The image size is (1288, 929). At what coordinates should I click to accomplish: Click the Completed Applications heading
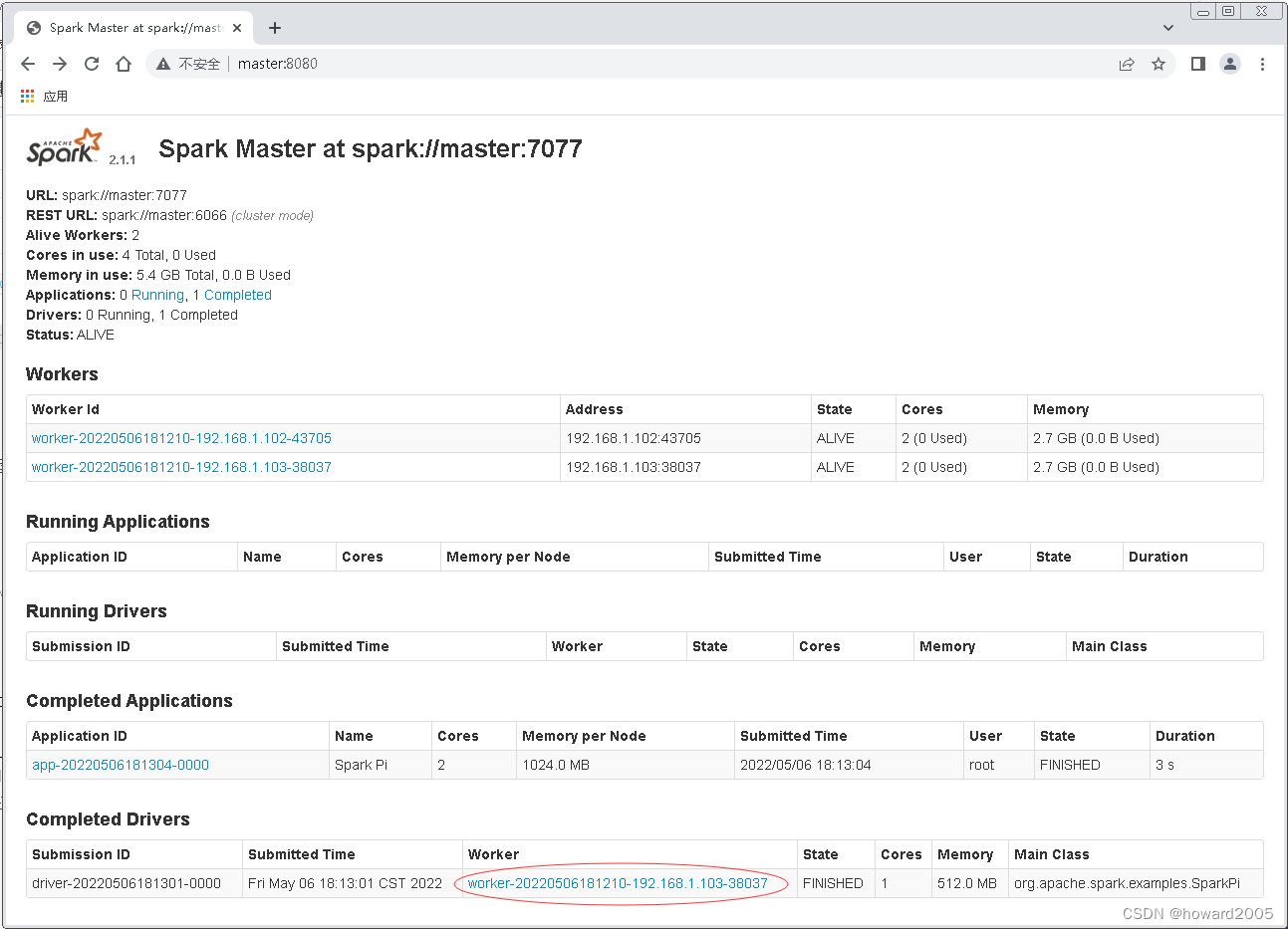coord(129,701)
